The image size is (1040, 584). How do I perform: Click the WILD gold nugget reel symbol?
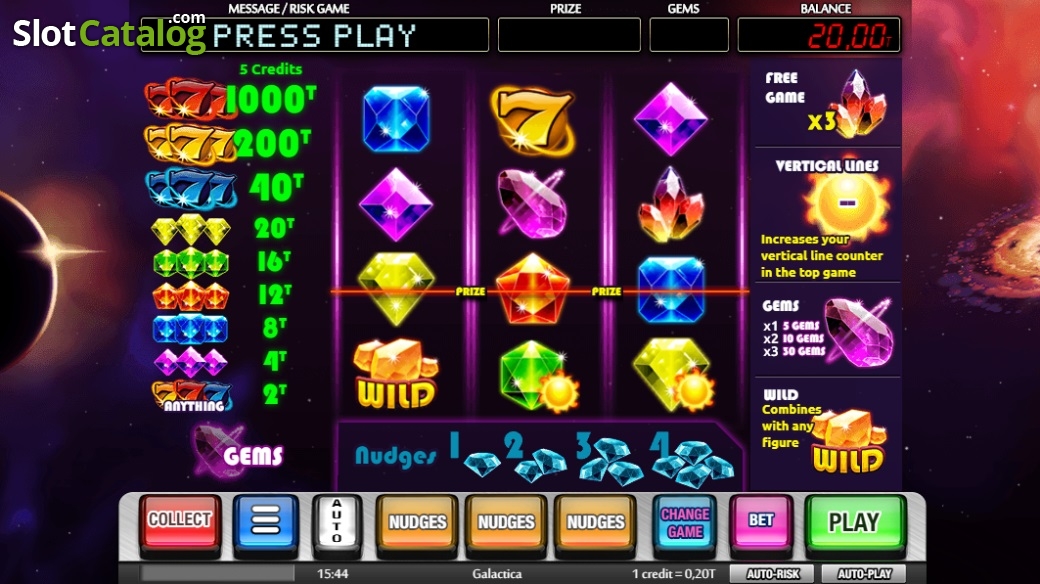396,374
